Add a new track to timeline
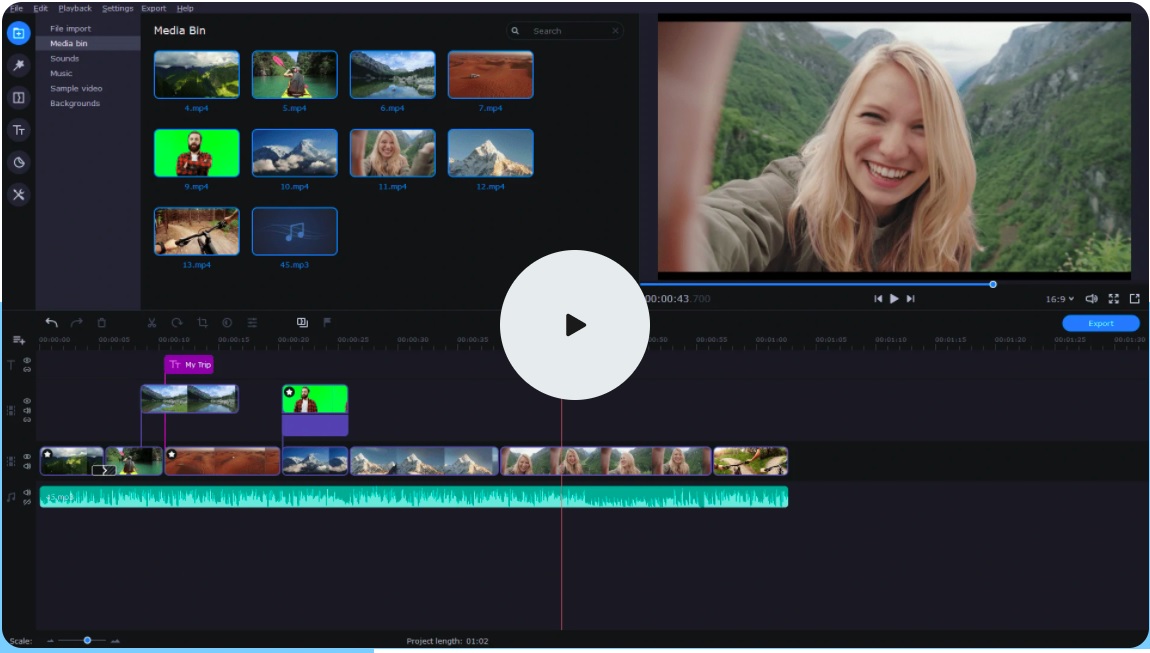 pyautogui.click(x=18, y=340)
